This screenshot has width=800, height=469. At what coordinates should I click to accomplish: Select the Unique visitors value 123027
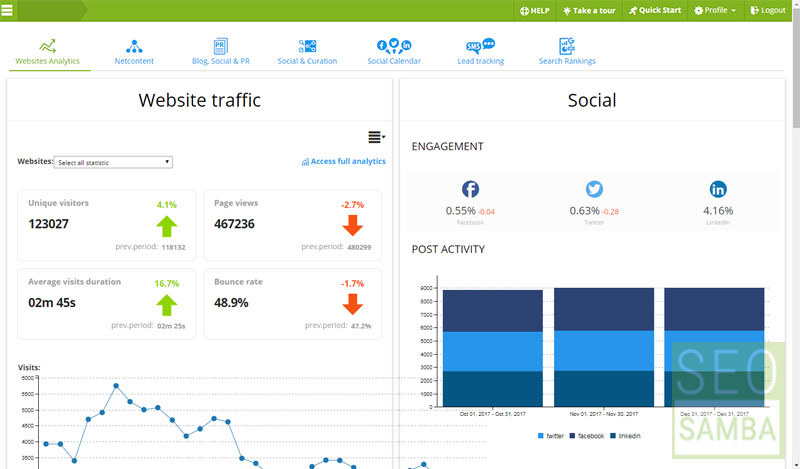tap(48, 224)
